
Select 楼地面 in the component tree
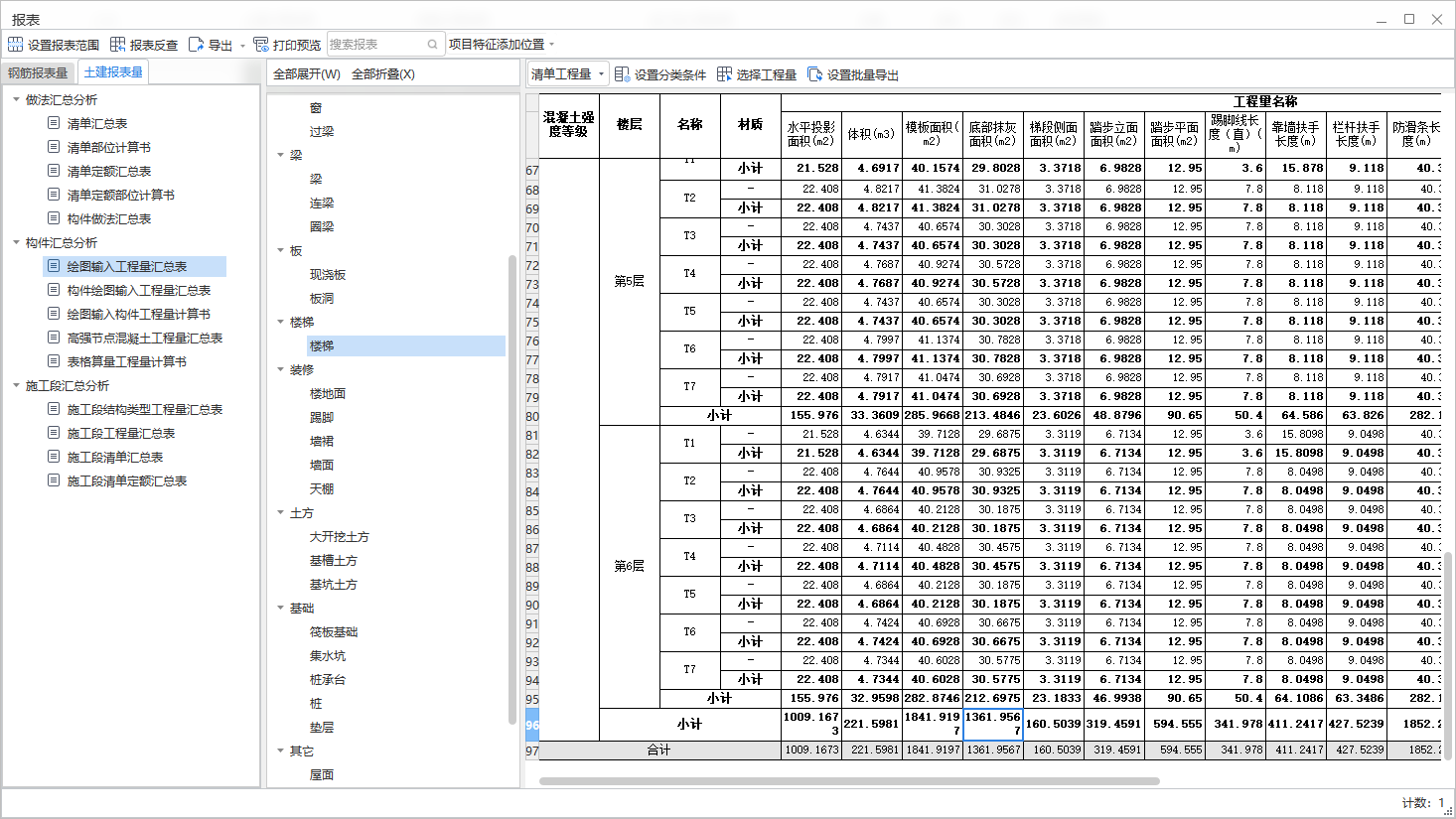pos(328,393)
